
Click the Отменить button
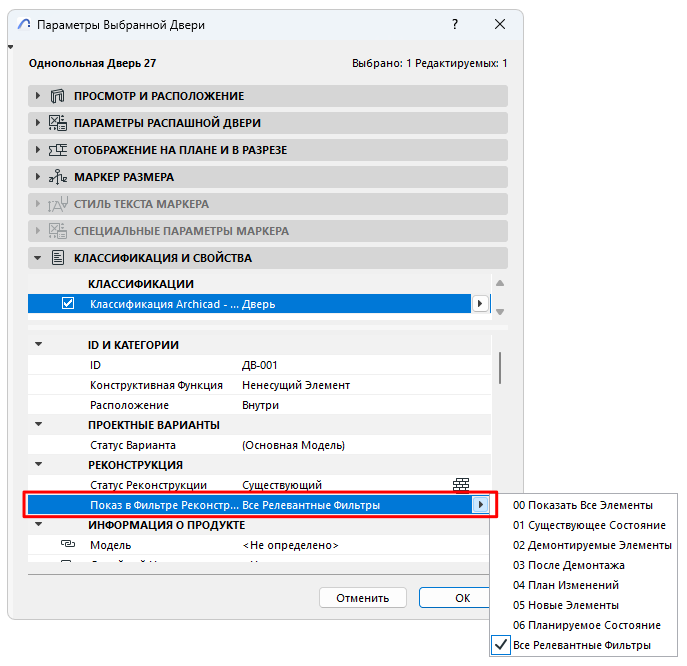point(363,598)
